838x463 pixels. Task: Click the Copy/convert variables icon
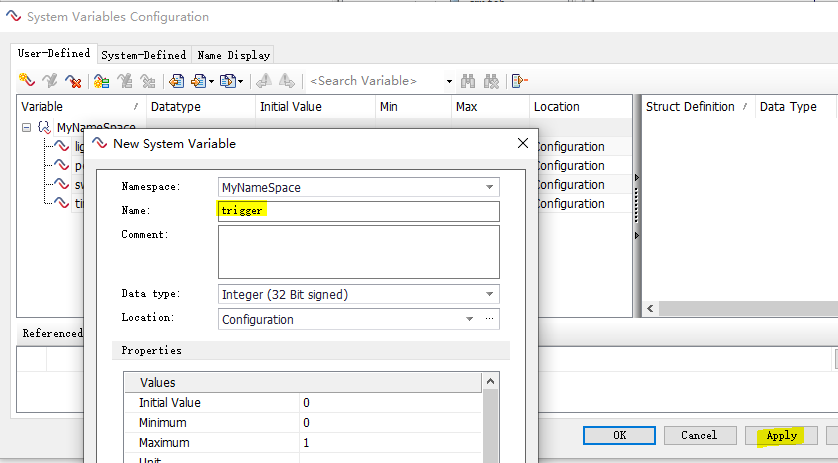point(228,81)
